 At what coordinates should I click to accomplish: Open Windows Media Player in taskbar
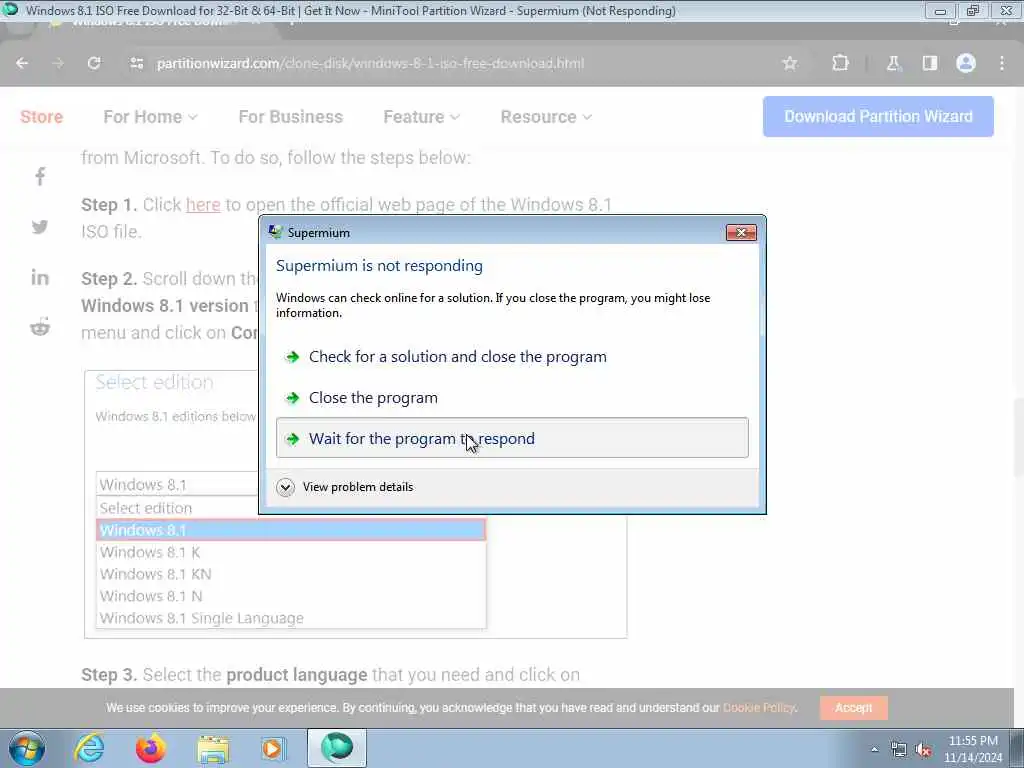pyautogui.click(x=273, y=748)
